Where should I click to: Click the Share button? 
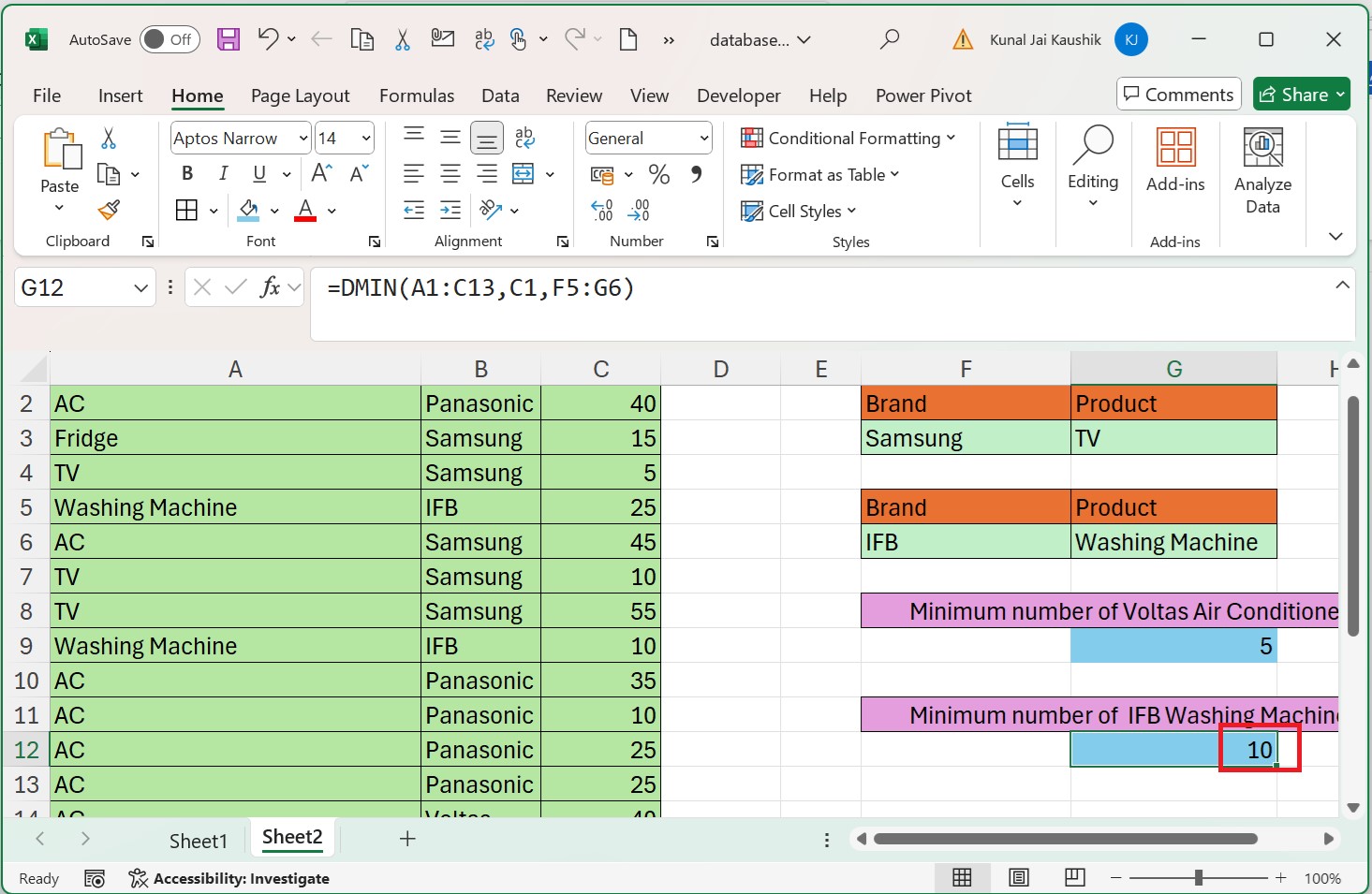click(x=1301, y=94)
